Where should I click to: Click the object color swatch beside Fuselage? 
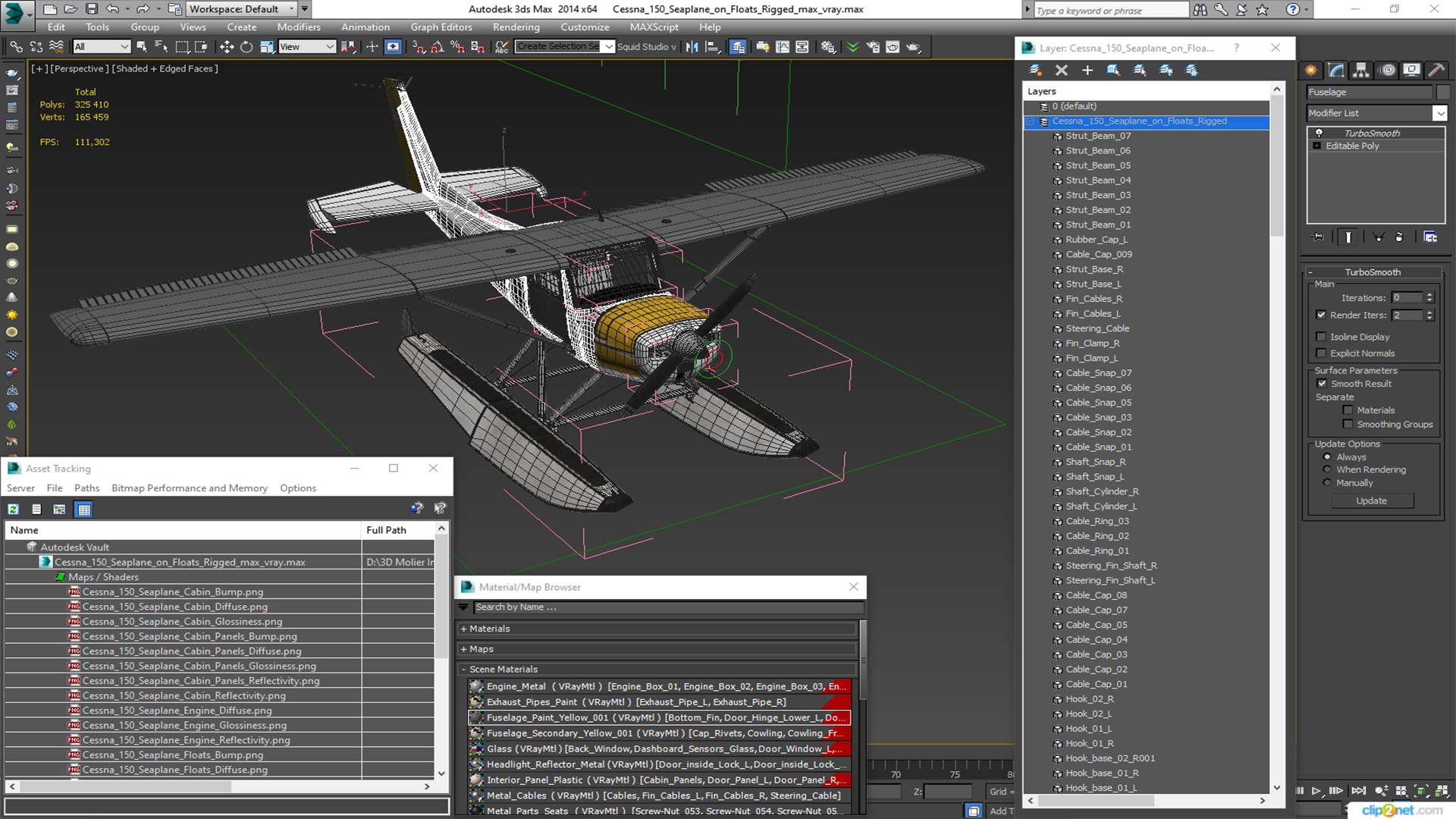pyautogui.click(x=1443, y=92)
